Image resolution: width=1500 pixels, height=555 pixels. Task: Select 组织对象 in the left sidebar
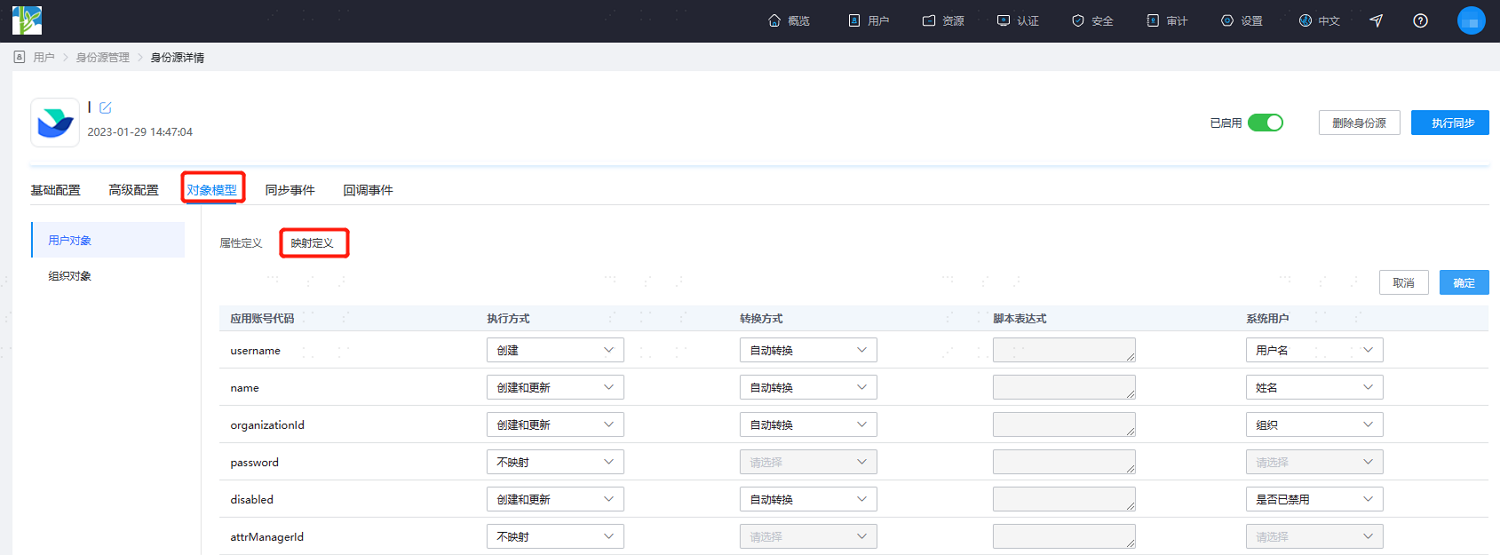[x=70, y=276]
